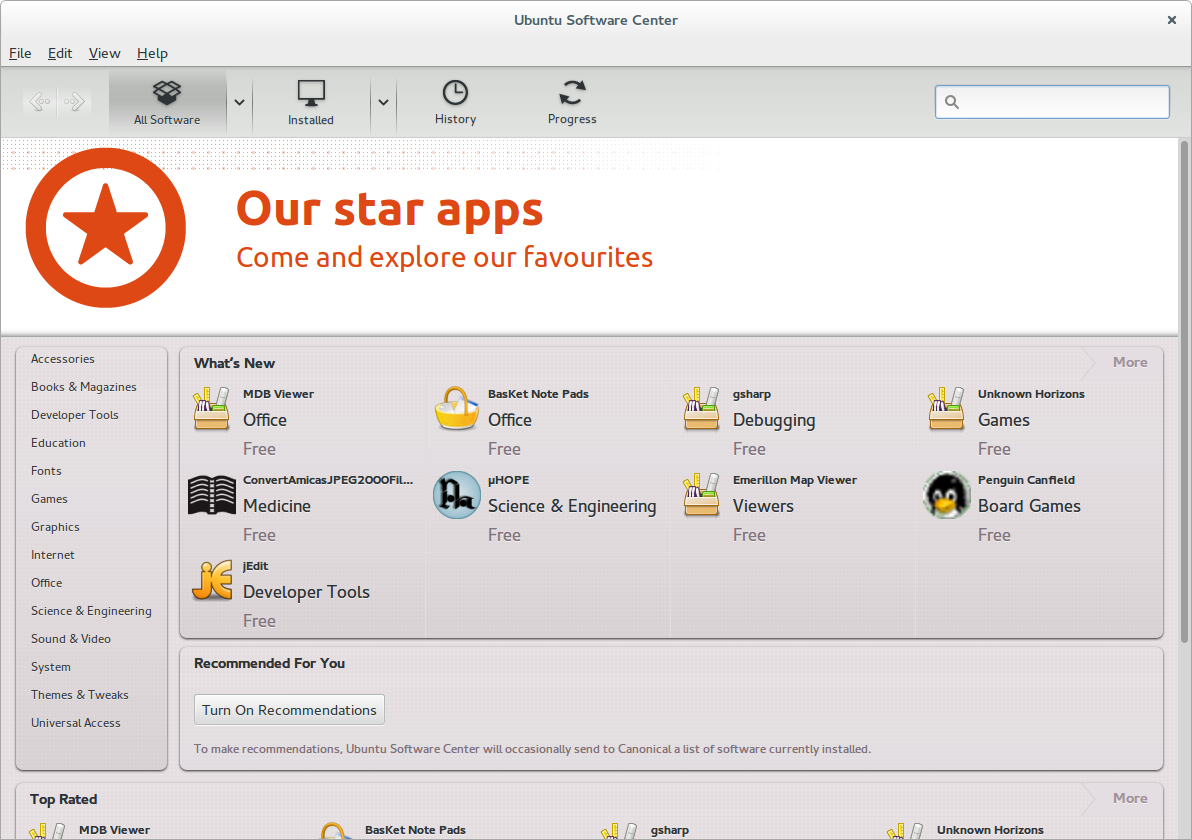Screen dimensions: 1192x840
Task: Open the Office category in sidebar
Action: 46,583
